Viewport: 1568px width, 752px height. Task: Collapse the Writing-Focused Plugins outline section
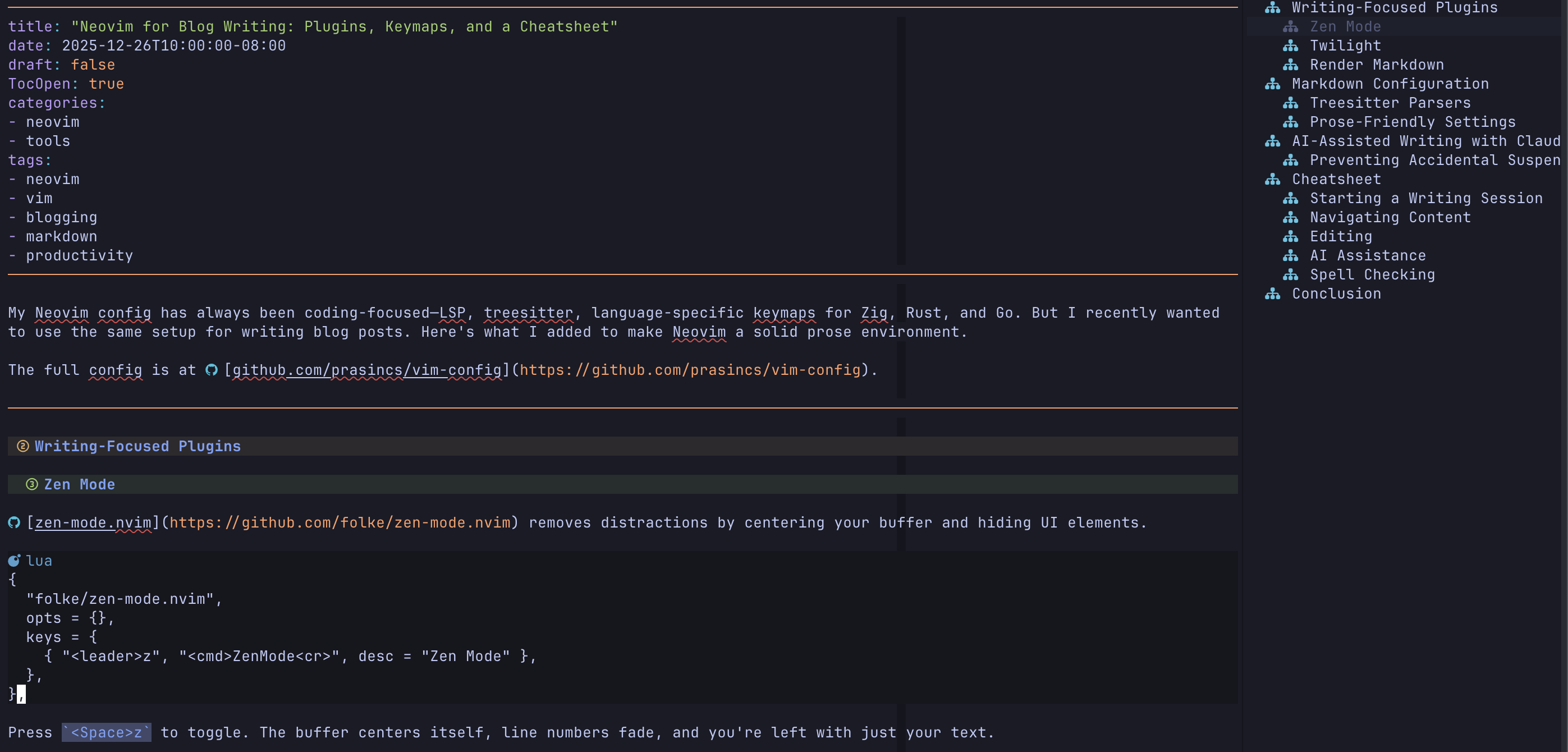(1273, 7)
